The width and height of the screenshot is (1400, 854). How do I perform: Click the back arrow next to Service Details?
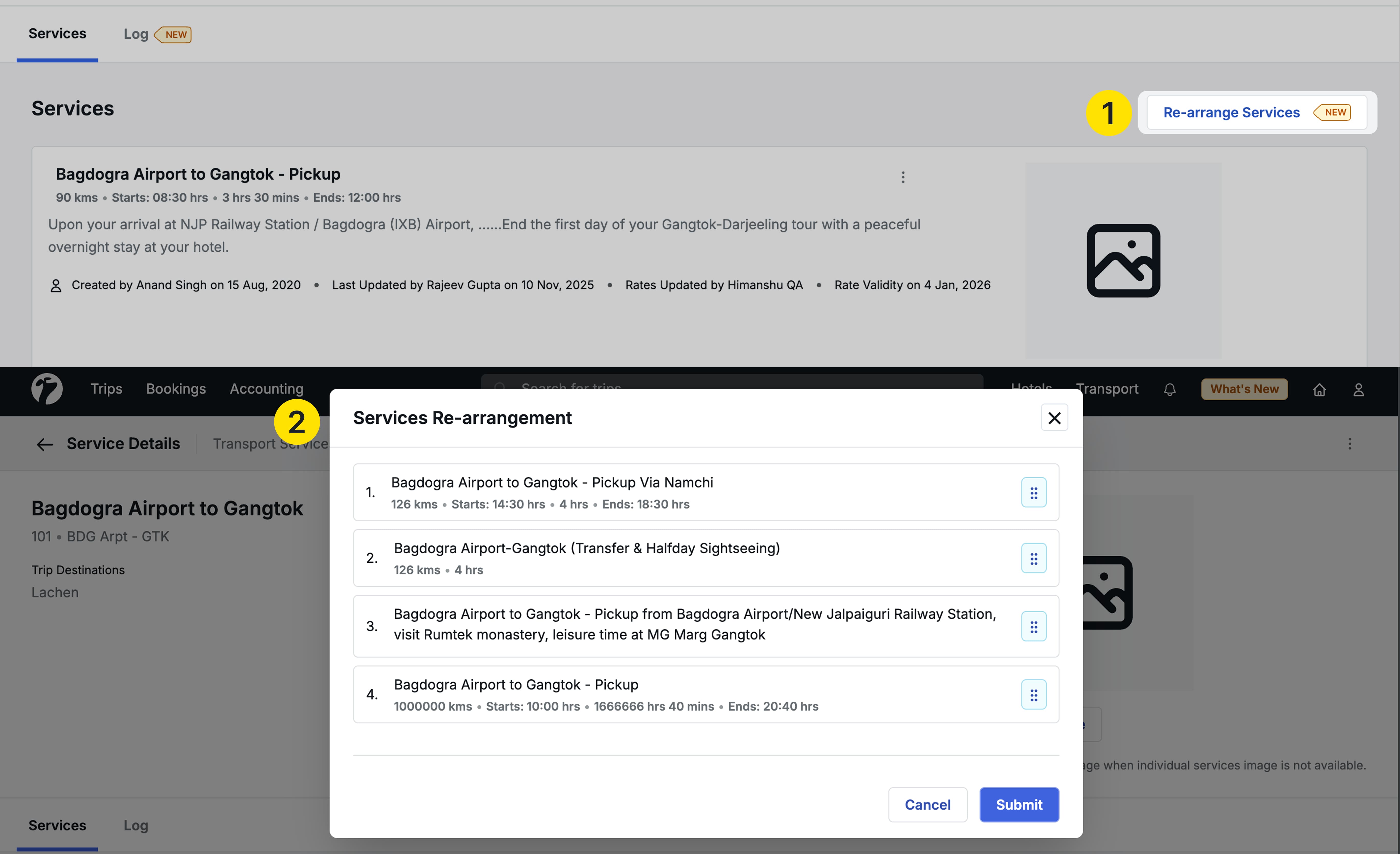point(44,444)
